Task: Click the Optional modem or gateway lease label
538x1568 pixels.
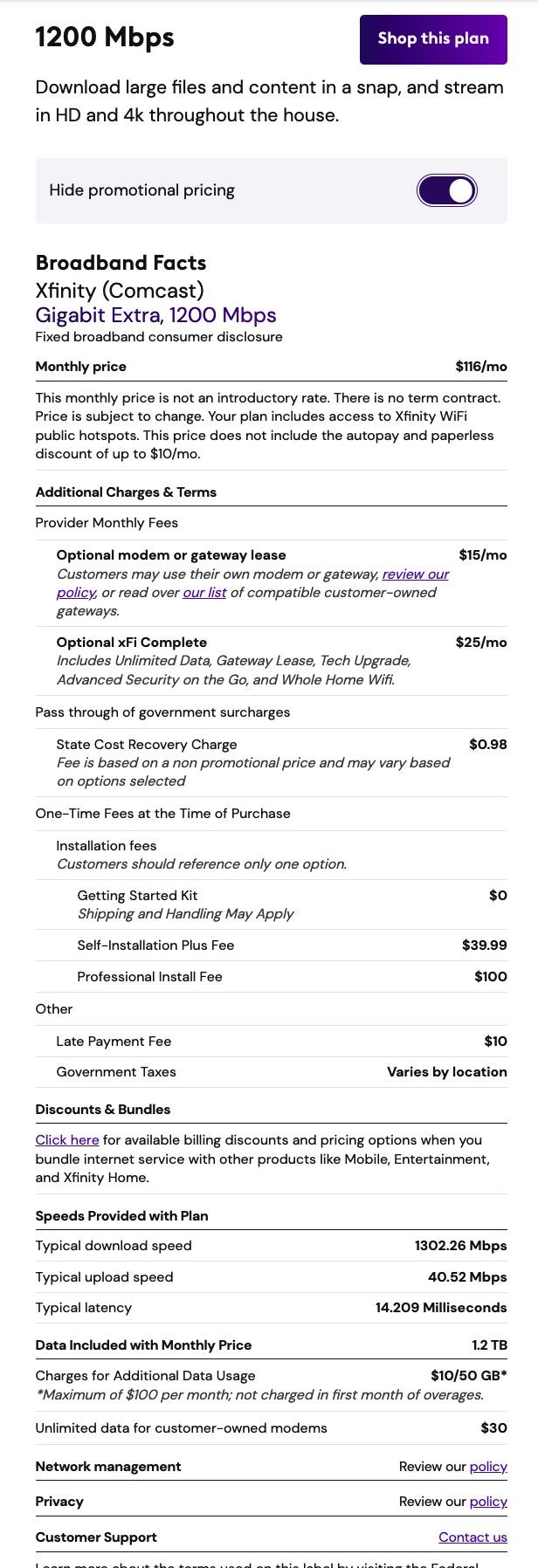Action: coord(171,555)
